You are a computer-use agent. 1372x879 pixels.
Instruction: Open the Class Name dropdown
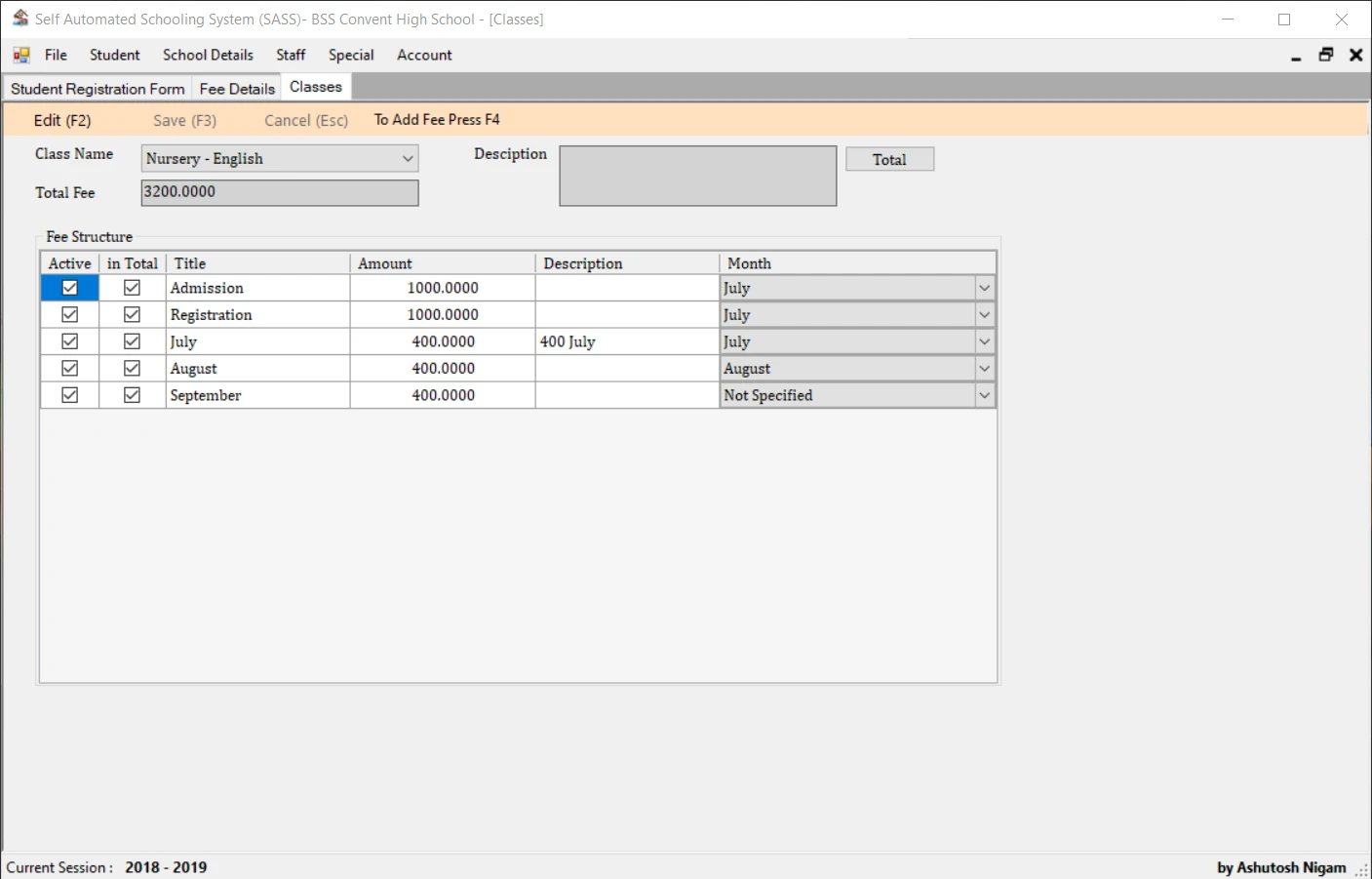[x=407, y=158]
